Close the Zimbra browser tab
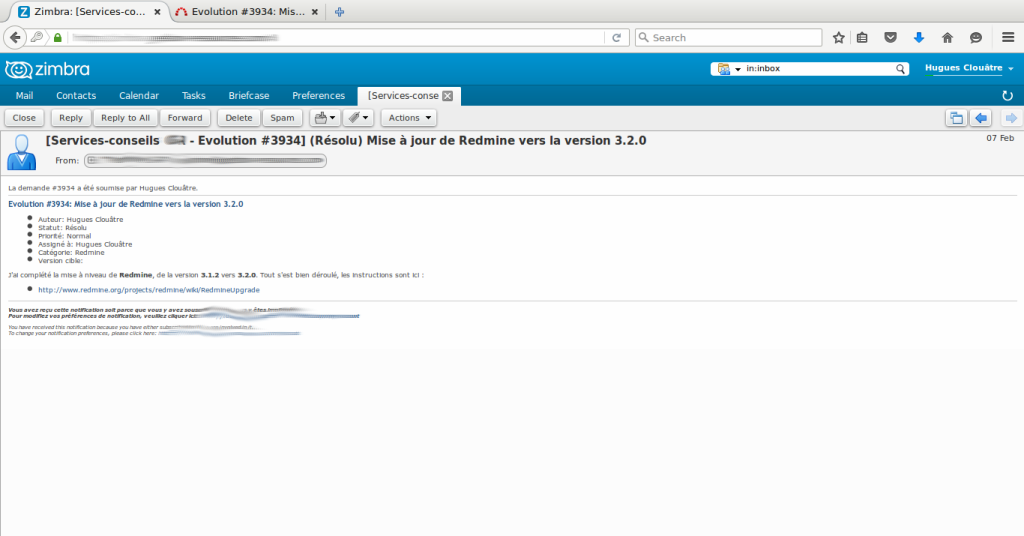The height and width of the screenshot is (536, 1024). (157, 12)
